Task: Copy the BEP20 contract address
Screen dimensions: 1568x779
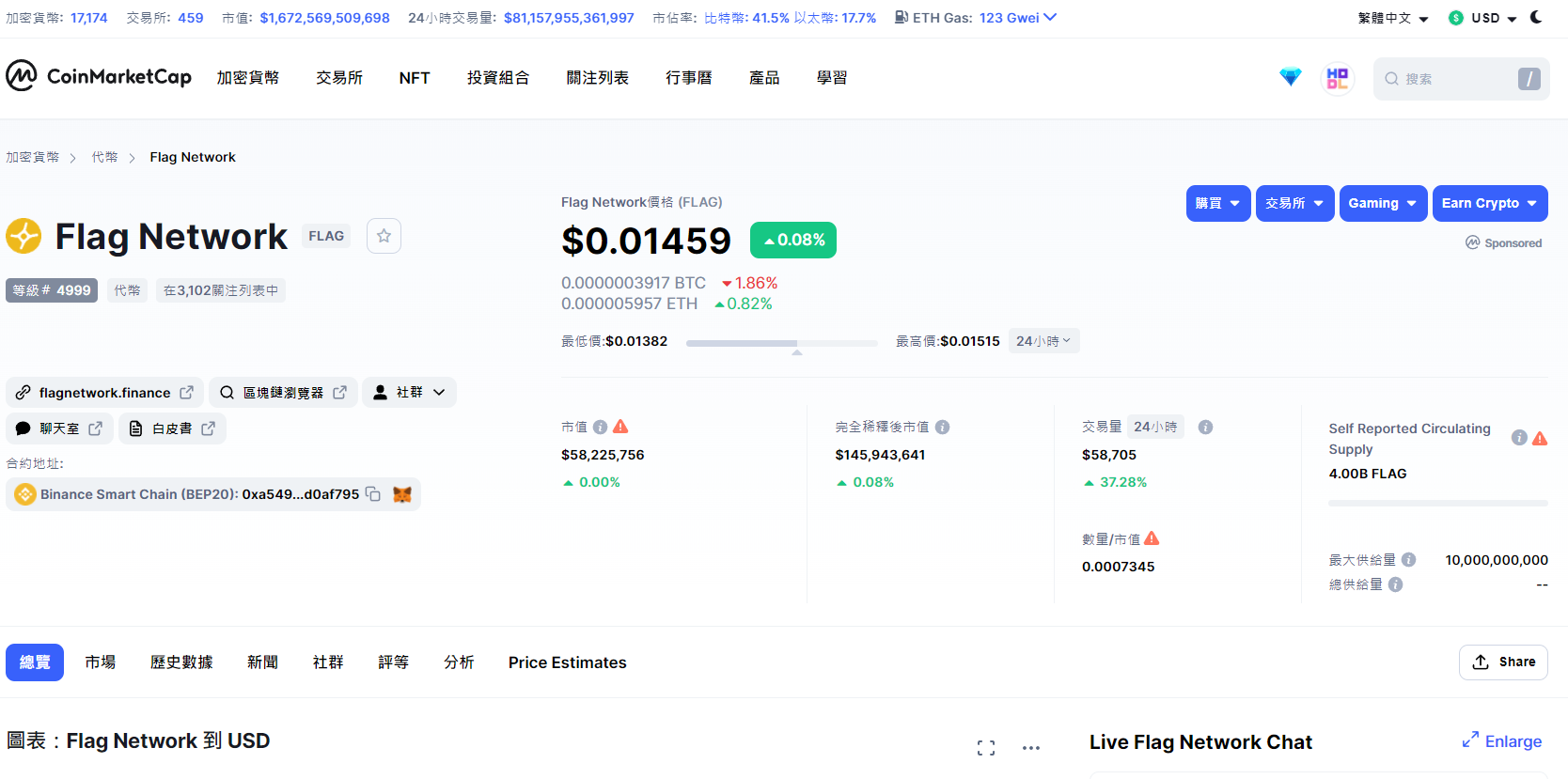Action: 373,494
